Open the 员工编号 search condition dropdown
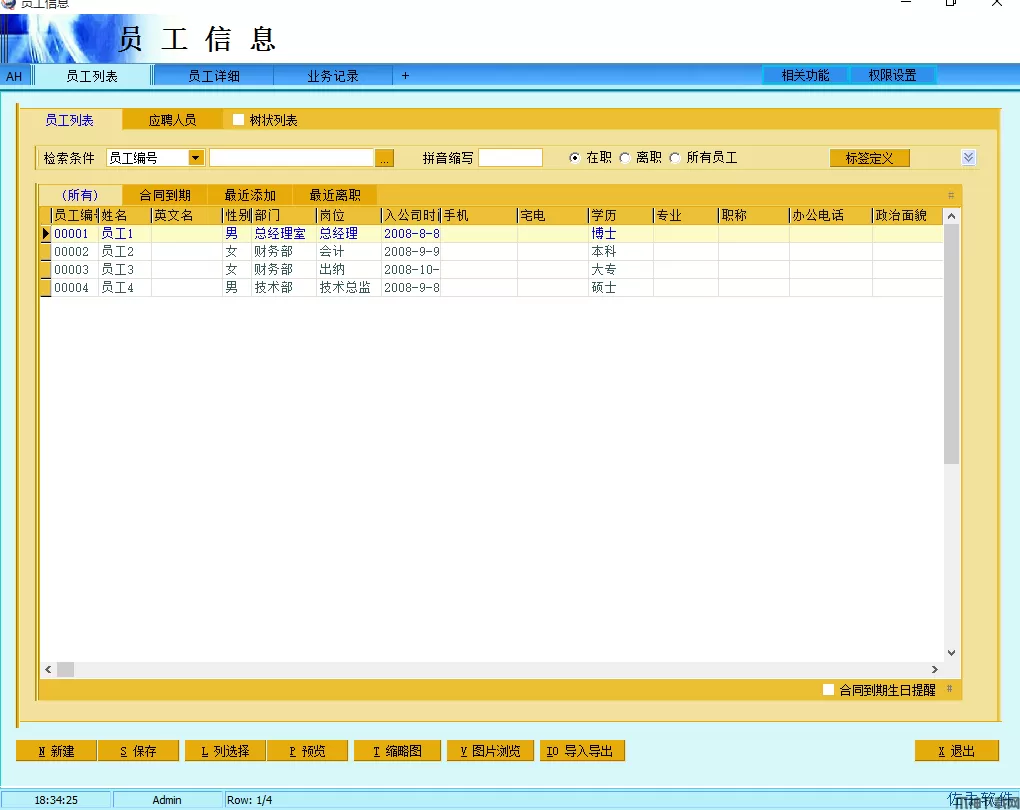This screenshot has height=810, width=1020. tap(196, 158)
